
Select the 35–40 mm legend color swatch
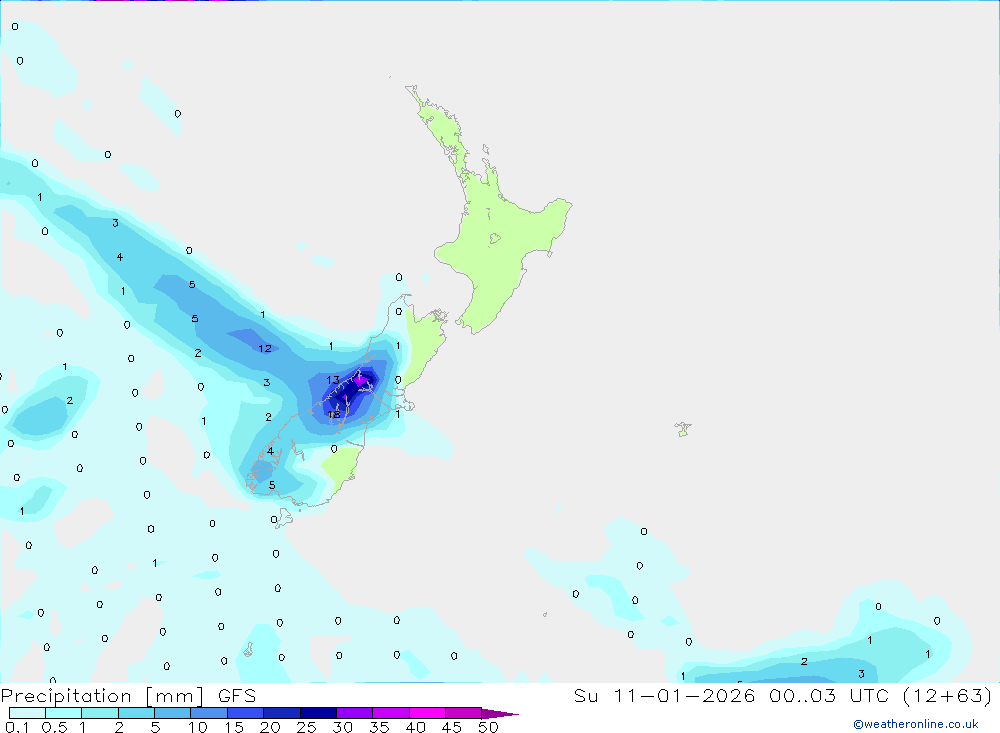coord(391,713)
